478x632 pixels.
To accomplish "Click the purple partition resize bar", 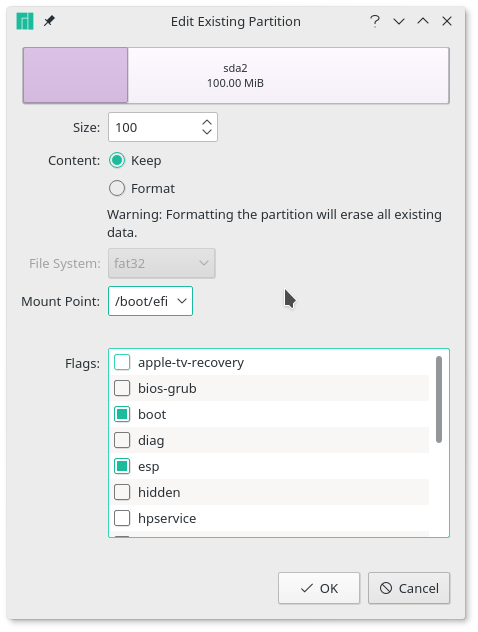I will (x=75, y=75).
